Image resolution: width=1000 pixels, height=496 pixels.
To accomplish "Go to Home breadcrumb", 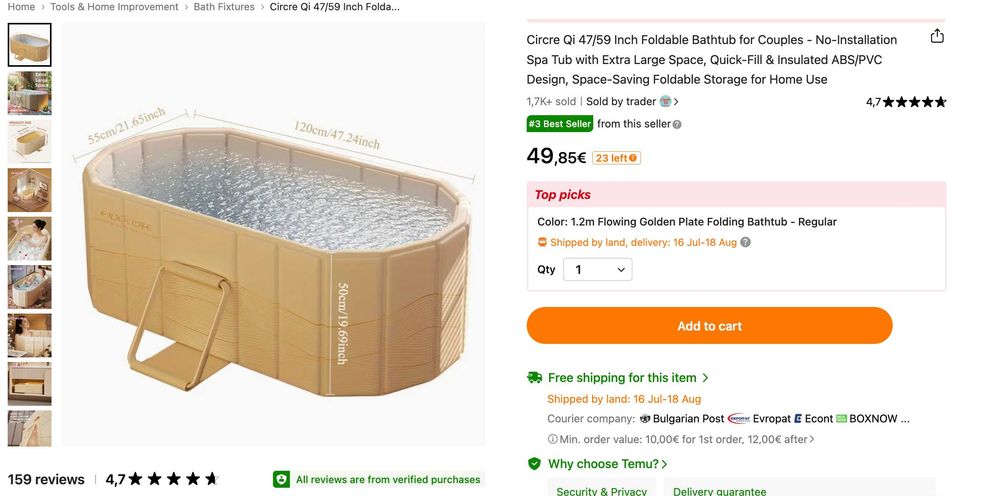I will [x=21, y=7].
